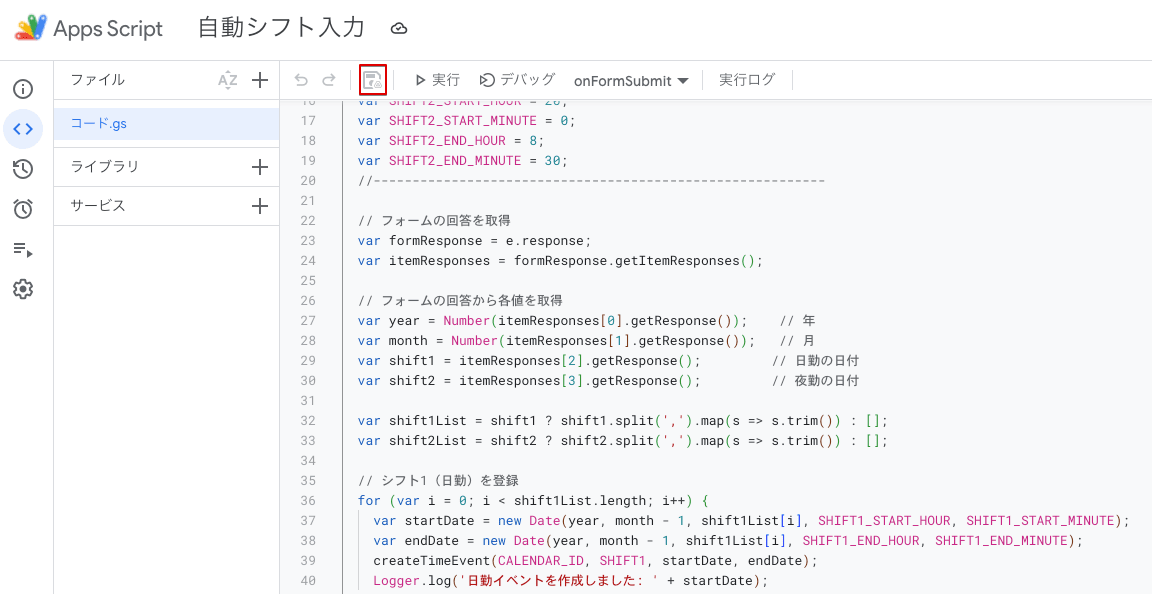Image resolution: width=1152 pixels, height=594 pixels.
Task: Click on 'var formResponse = e.response;' line
Action: pos(475,240)
